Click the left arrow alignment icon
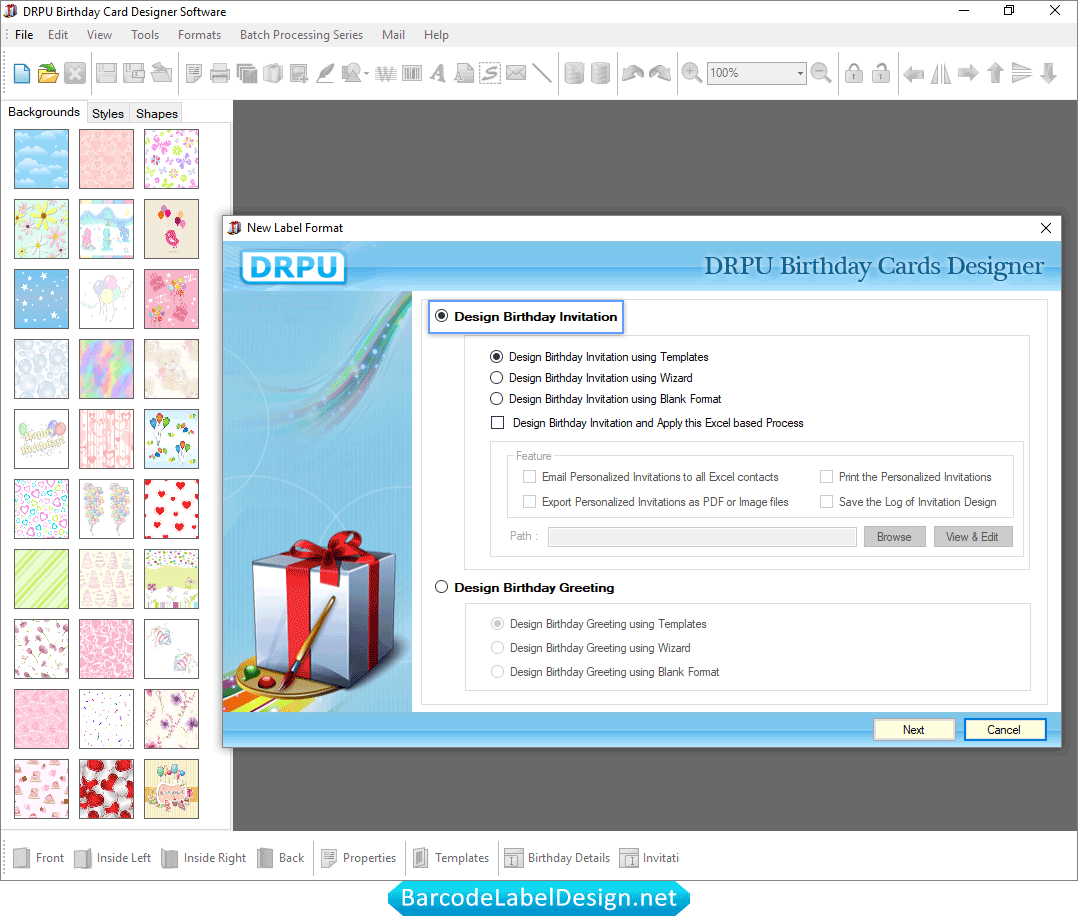Image resolution: width=1078 pixels, height=916 pixels. point(914,73)
